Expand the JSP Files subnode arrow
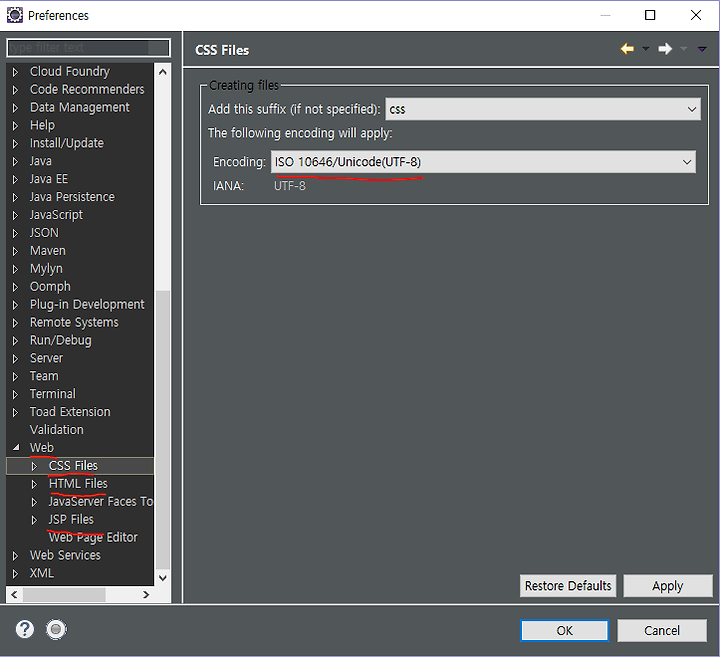 tap(34, 520)
